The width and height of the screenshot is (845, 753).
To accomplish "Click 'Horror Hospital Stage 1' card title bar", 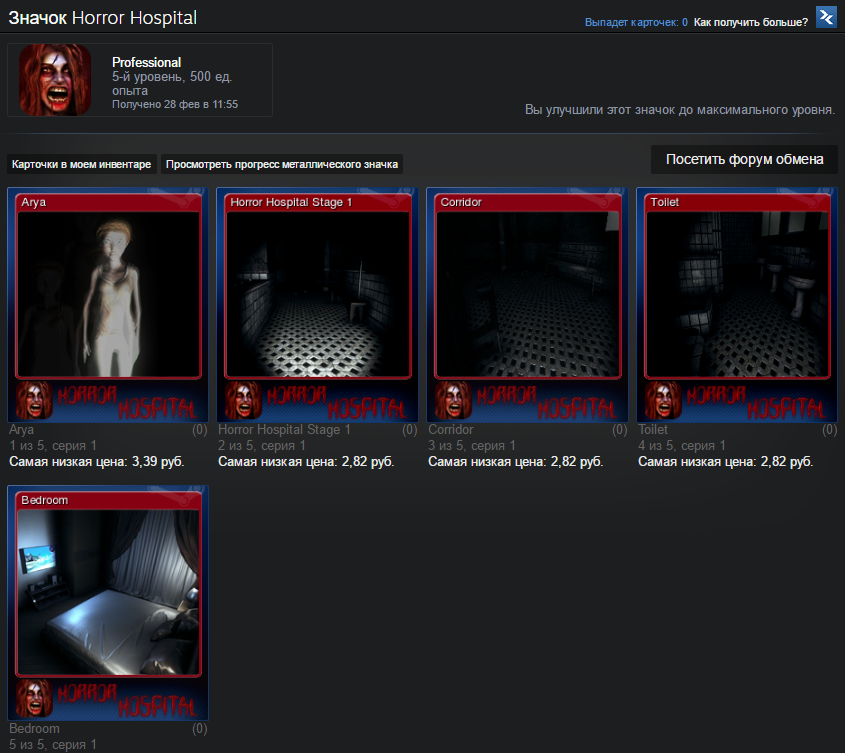I will (318, 202).
